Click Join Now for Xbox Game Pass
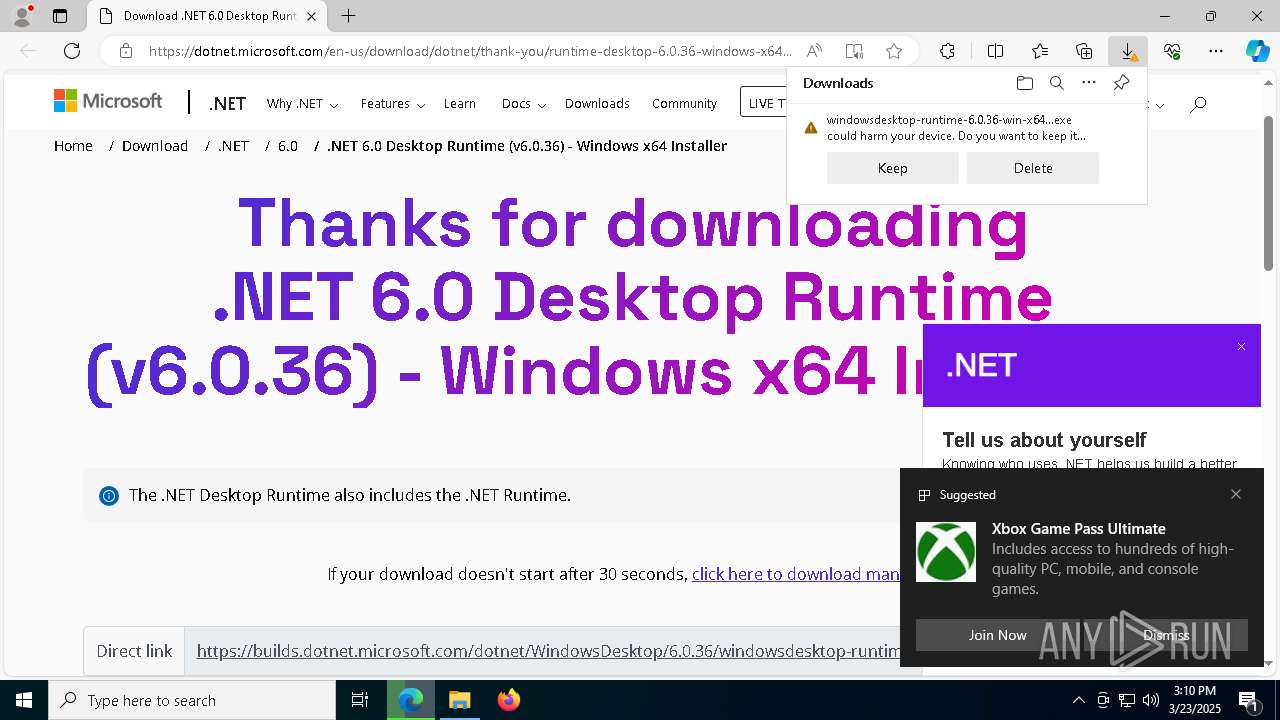Image resolution: width=1280 pixels, height=720 pixels. [997, 635]
